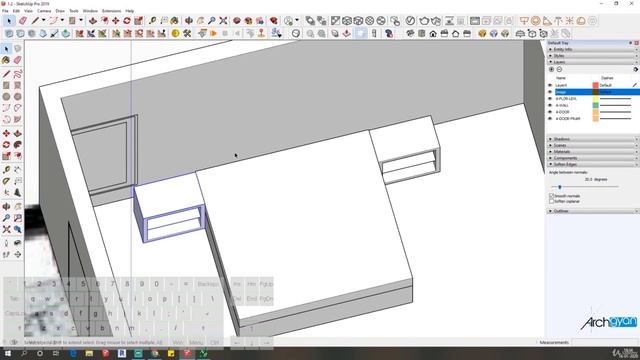Open the Window menu
The width and height of the screenshot is (640, 360).
click(x=90, y=11)
